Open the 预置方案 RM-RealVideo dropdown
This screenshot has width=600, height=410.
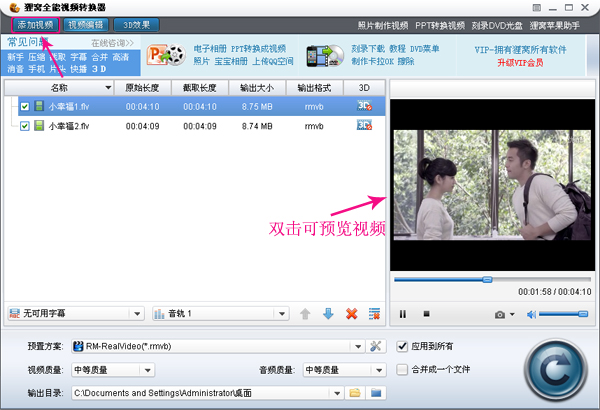tap(218, 346)
